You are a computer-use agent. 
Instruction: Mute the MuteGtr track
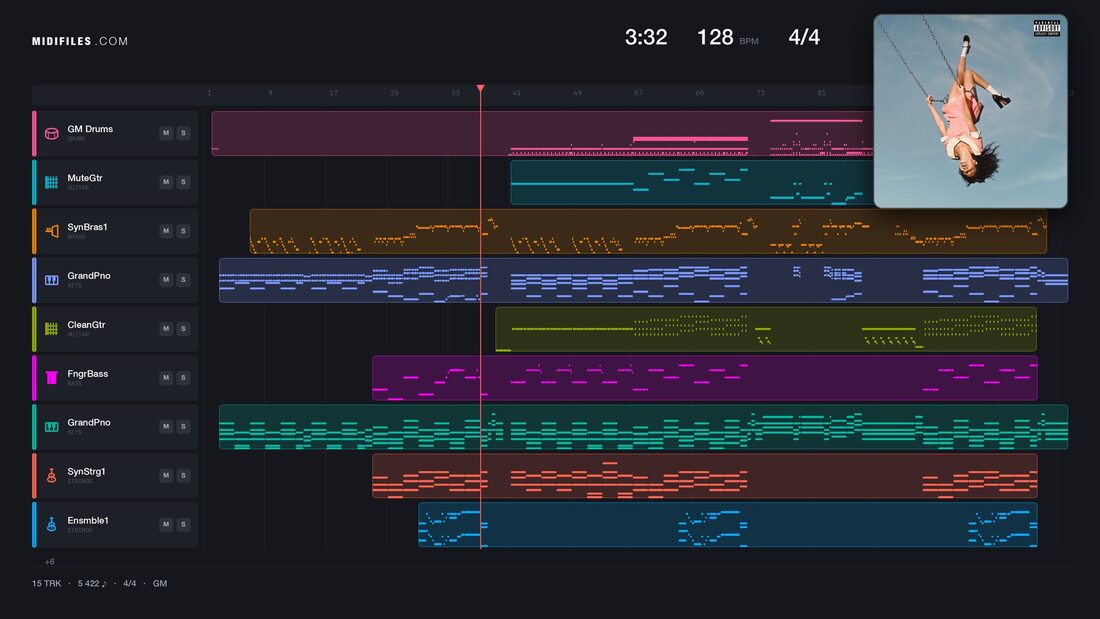click(x=166, y=182)
